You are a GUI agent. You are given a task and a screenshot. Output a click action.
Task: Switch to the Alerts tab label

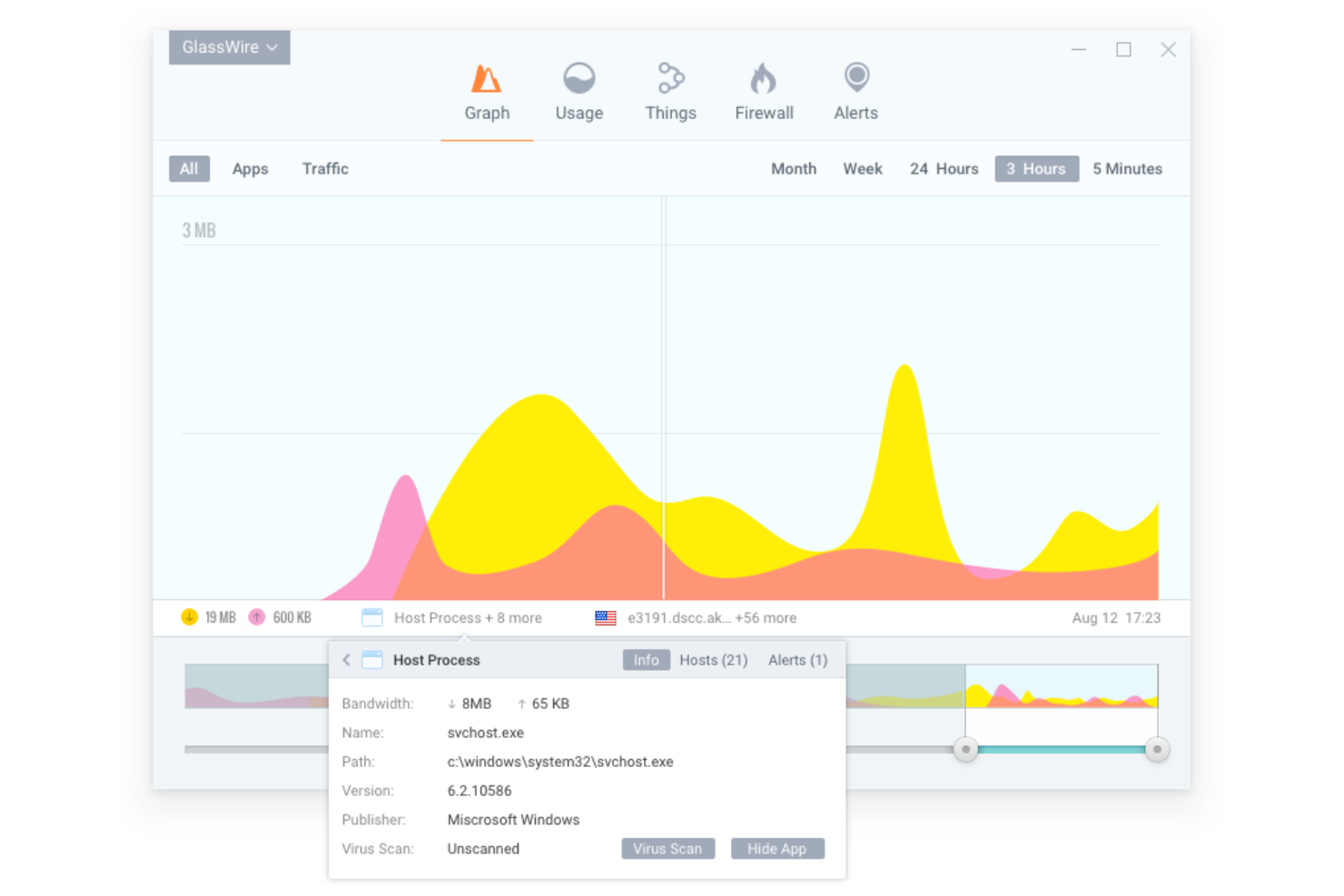click(856, 113)
